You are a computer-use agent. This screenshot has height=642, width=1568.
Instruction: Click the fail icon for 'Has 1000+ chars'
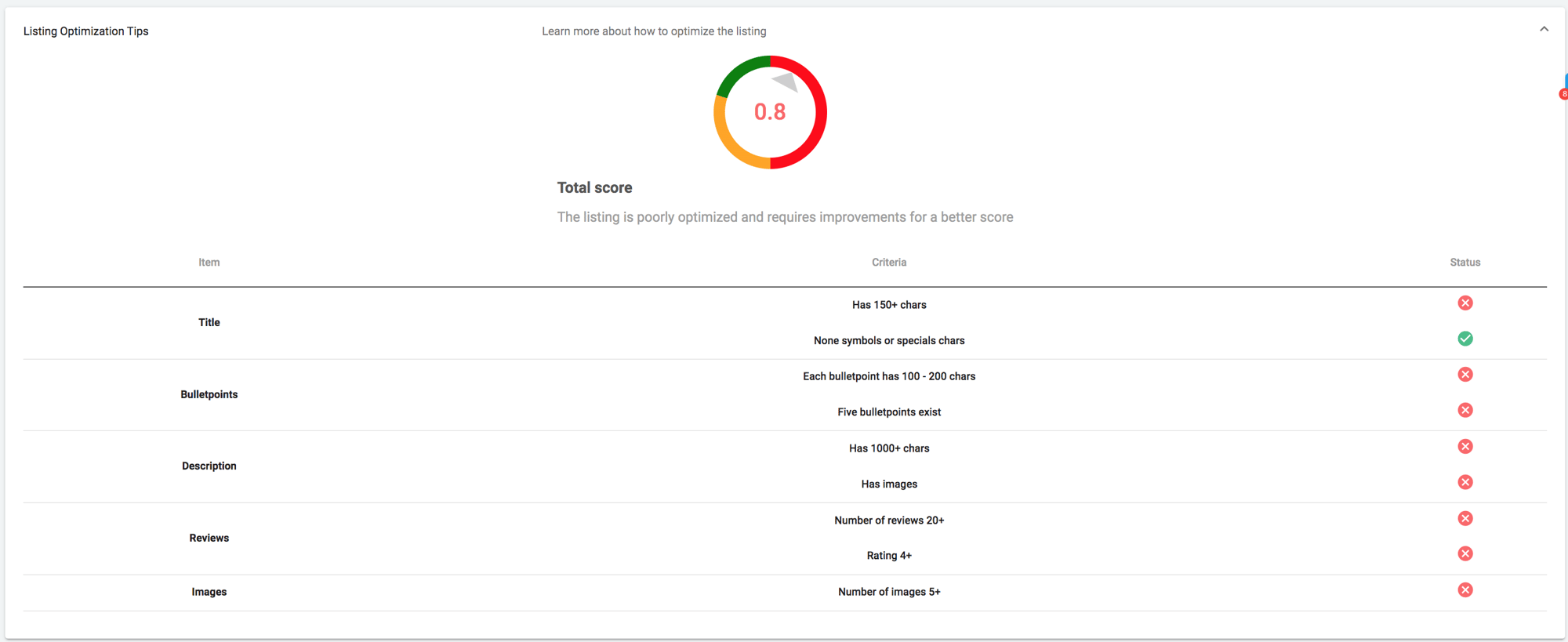click(x=1465, y=447)
